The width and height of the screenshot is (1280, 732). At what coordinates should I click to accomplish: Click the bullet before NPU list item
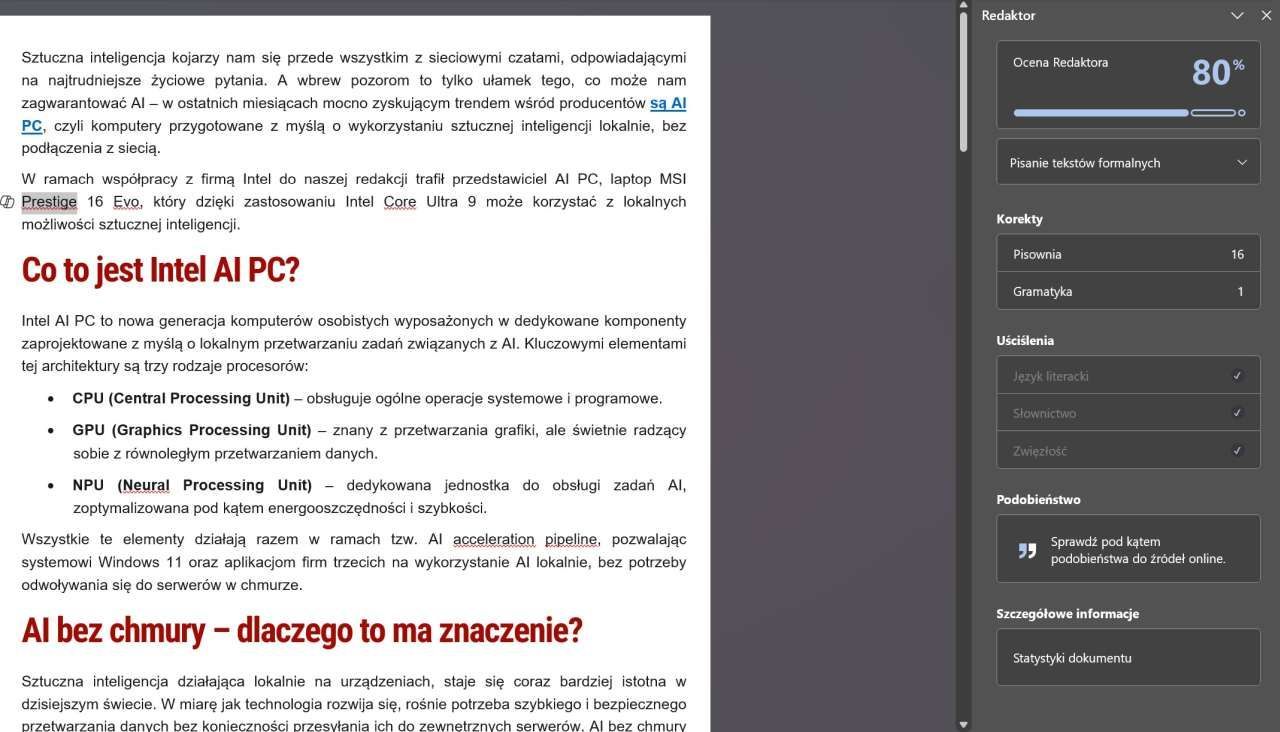click(51, 486)
